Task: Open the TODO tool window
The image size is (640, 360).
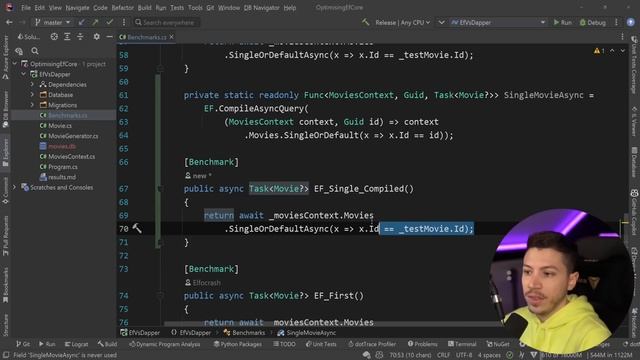Action: (284, 344)
